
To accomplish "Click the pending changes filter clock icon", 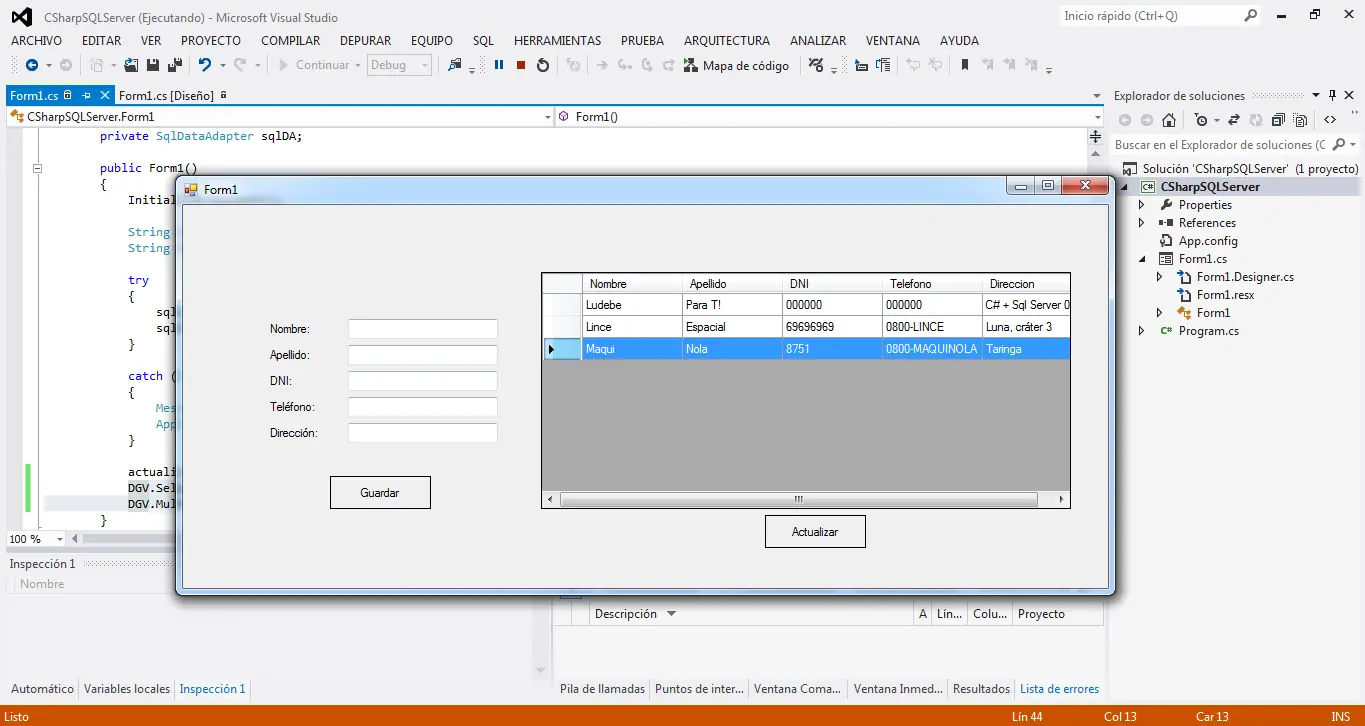I will click(1201, 120).
